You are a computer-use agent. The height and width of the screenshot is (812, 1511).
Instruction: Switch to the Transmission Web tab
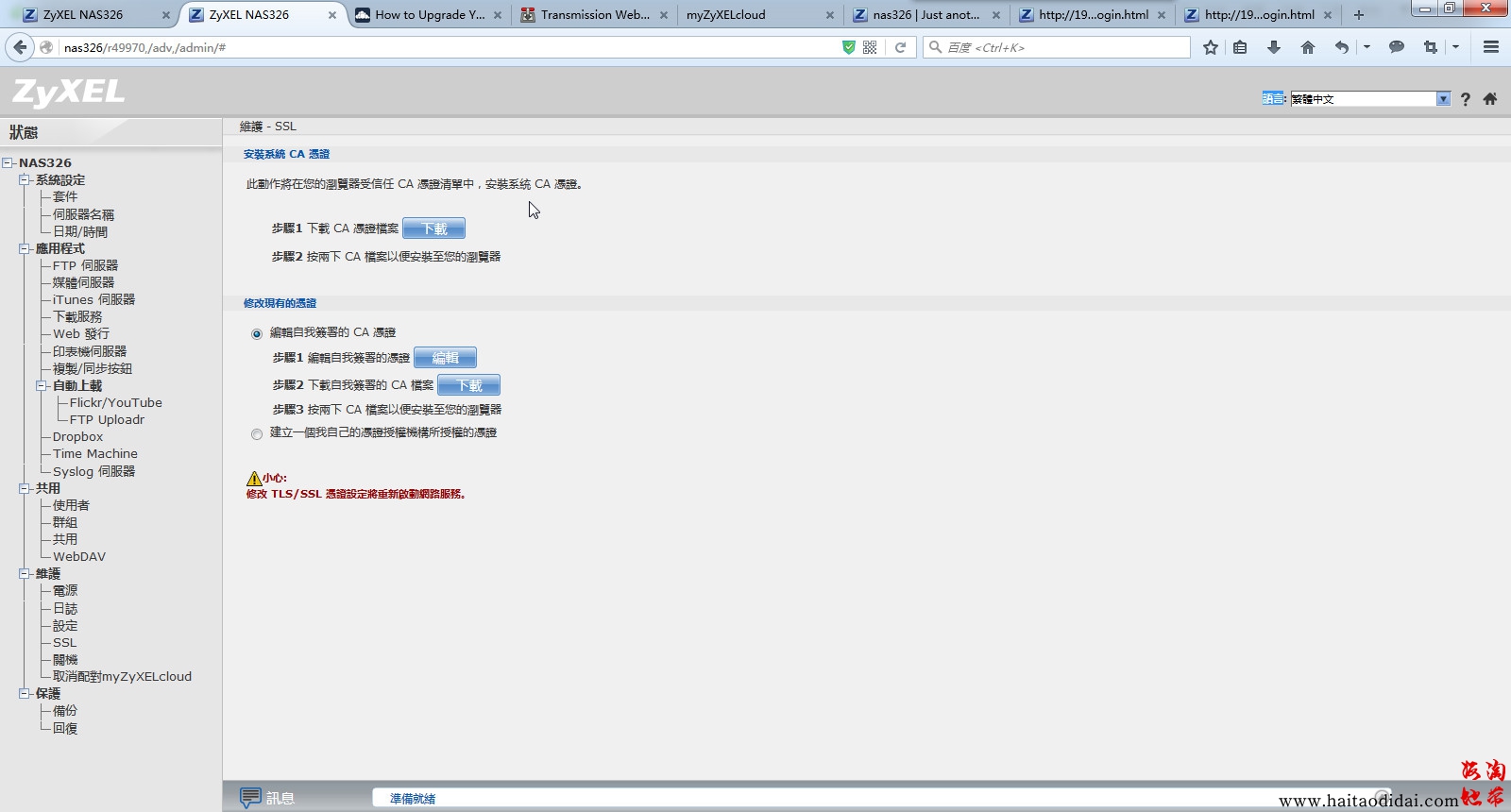594,15
